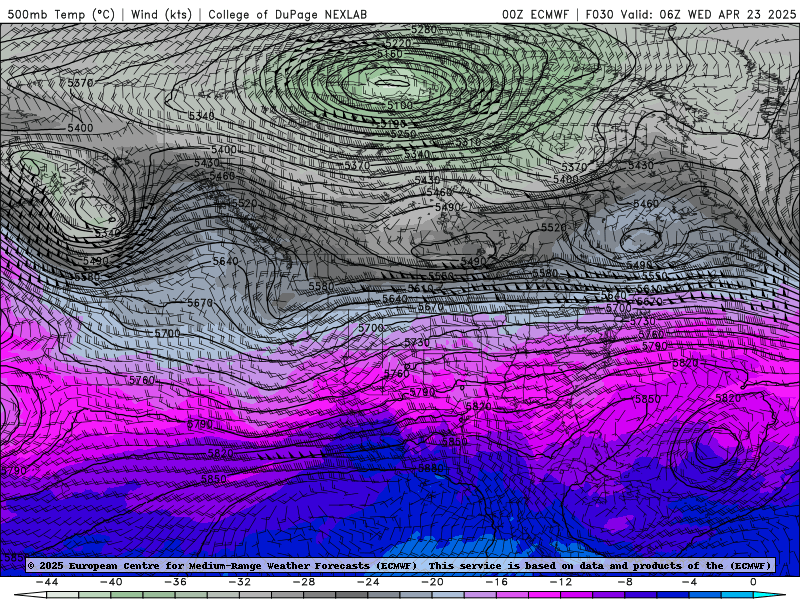
Task: Click the '00Z ECMWF' model run label
Action: click(x=535, y=14)
